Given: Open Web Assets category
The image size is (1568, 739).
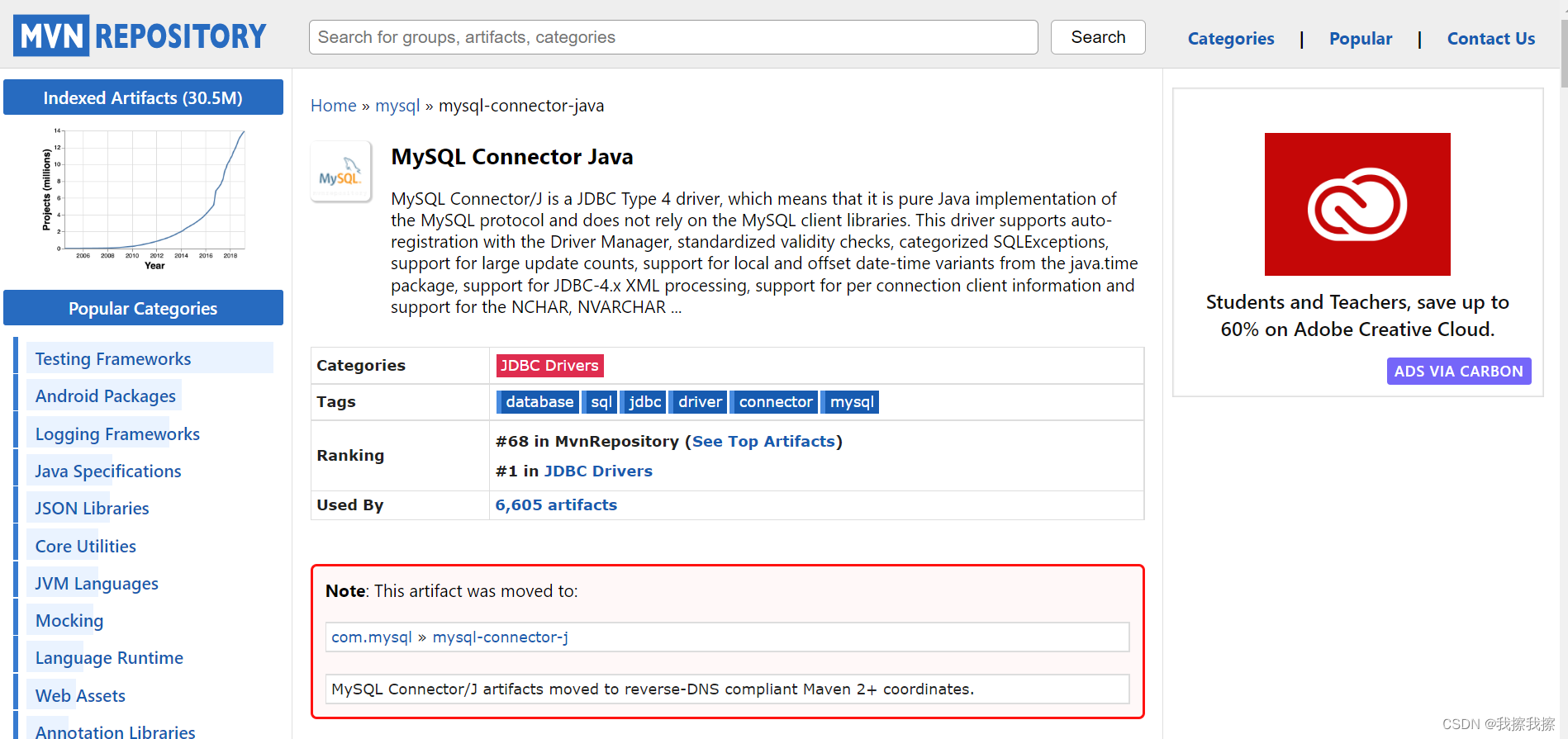Looking at the screenshot, I should pos(80,696).
